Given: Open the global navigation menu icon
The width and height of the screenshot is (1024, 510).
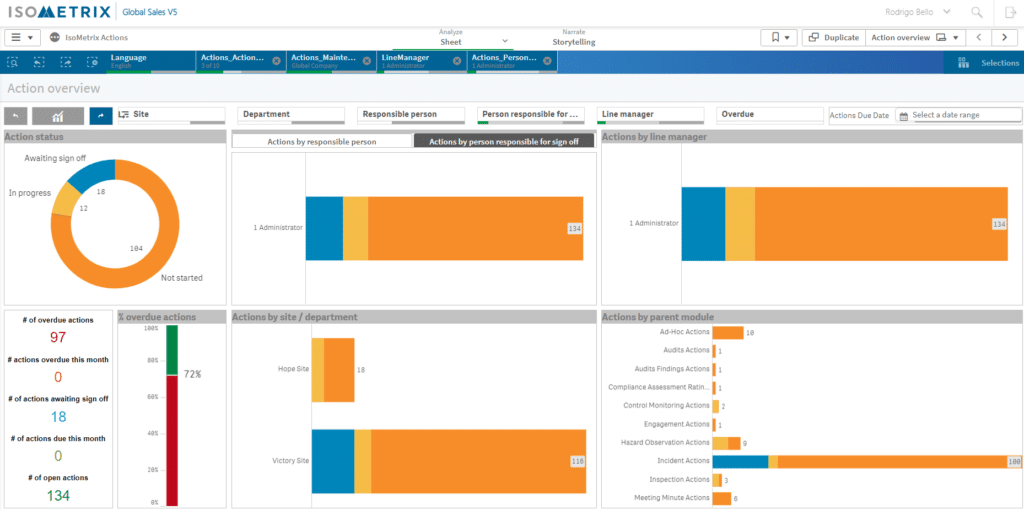Looking at the screenshot, I should [23, 38].
